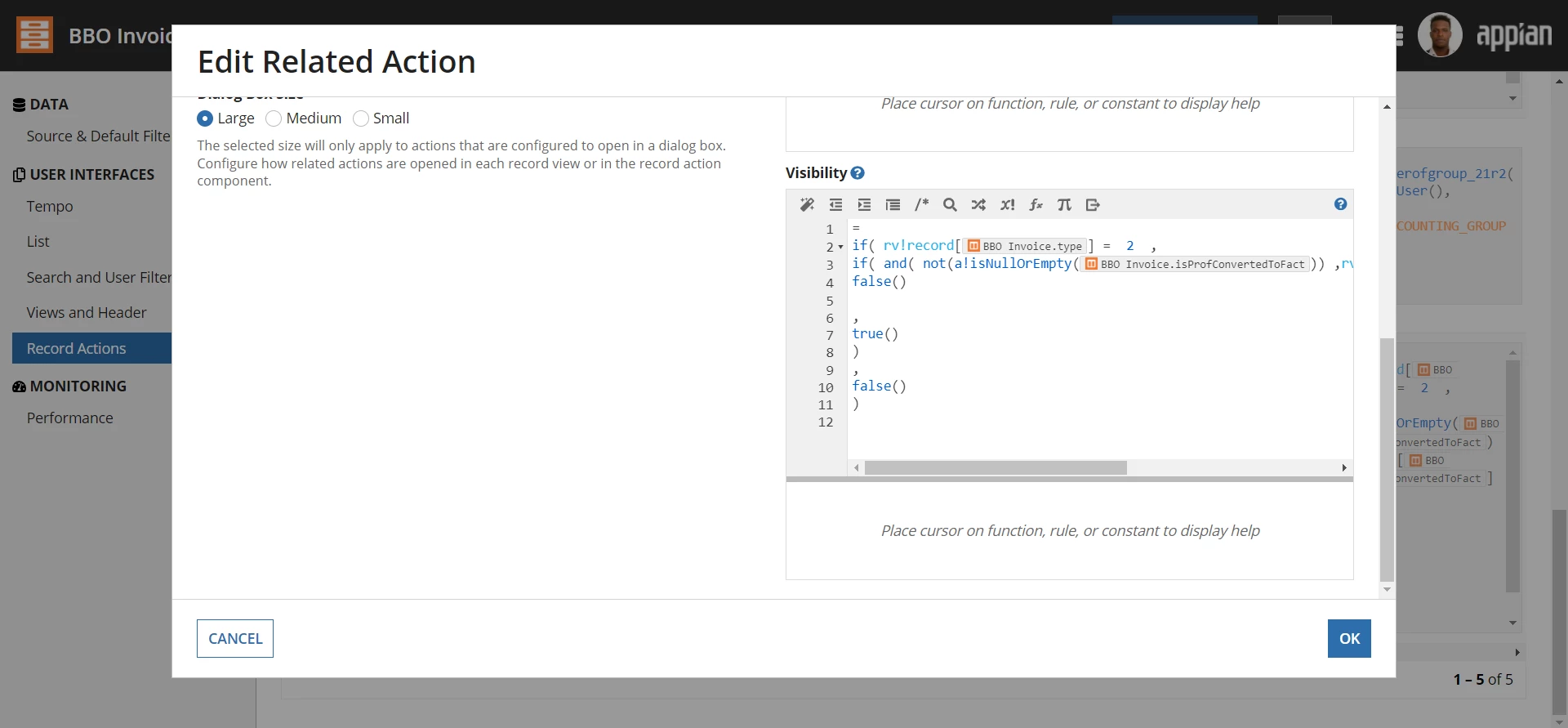Click the magic wand format expression icon
The width and height of the screenshot is (1568, 728).
807,204
